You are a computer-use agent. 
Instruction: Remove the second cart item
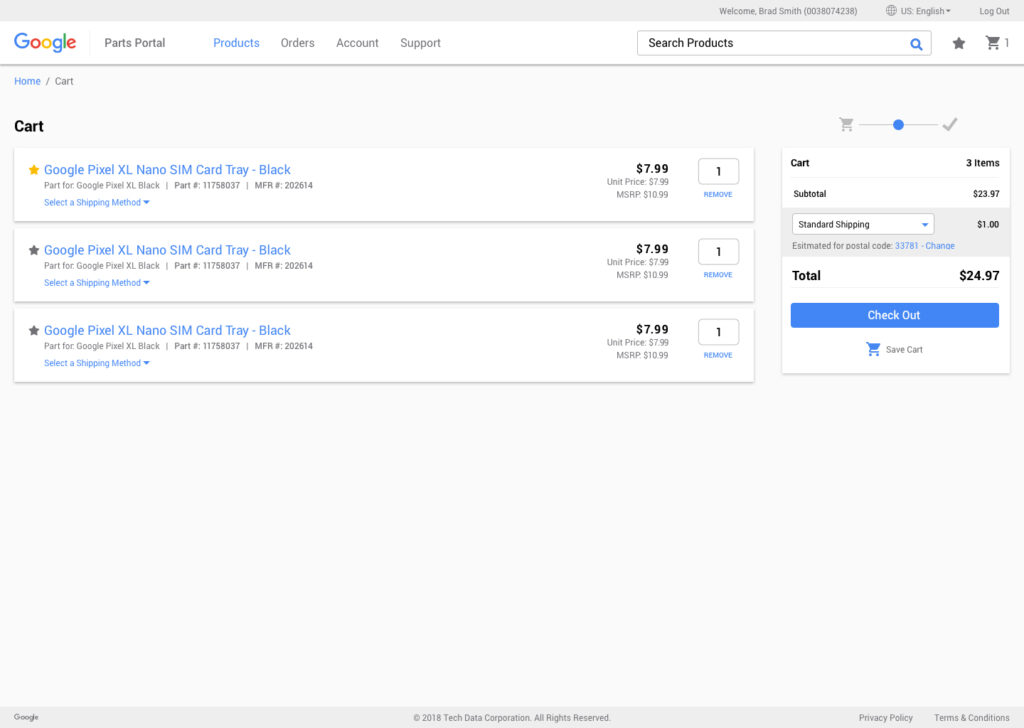718,275
